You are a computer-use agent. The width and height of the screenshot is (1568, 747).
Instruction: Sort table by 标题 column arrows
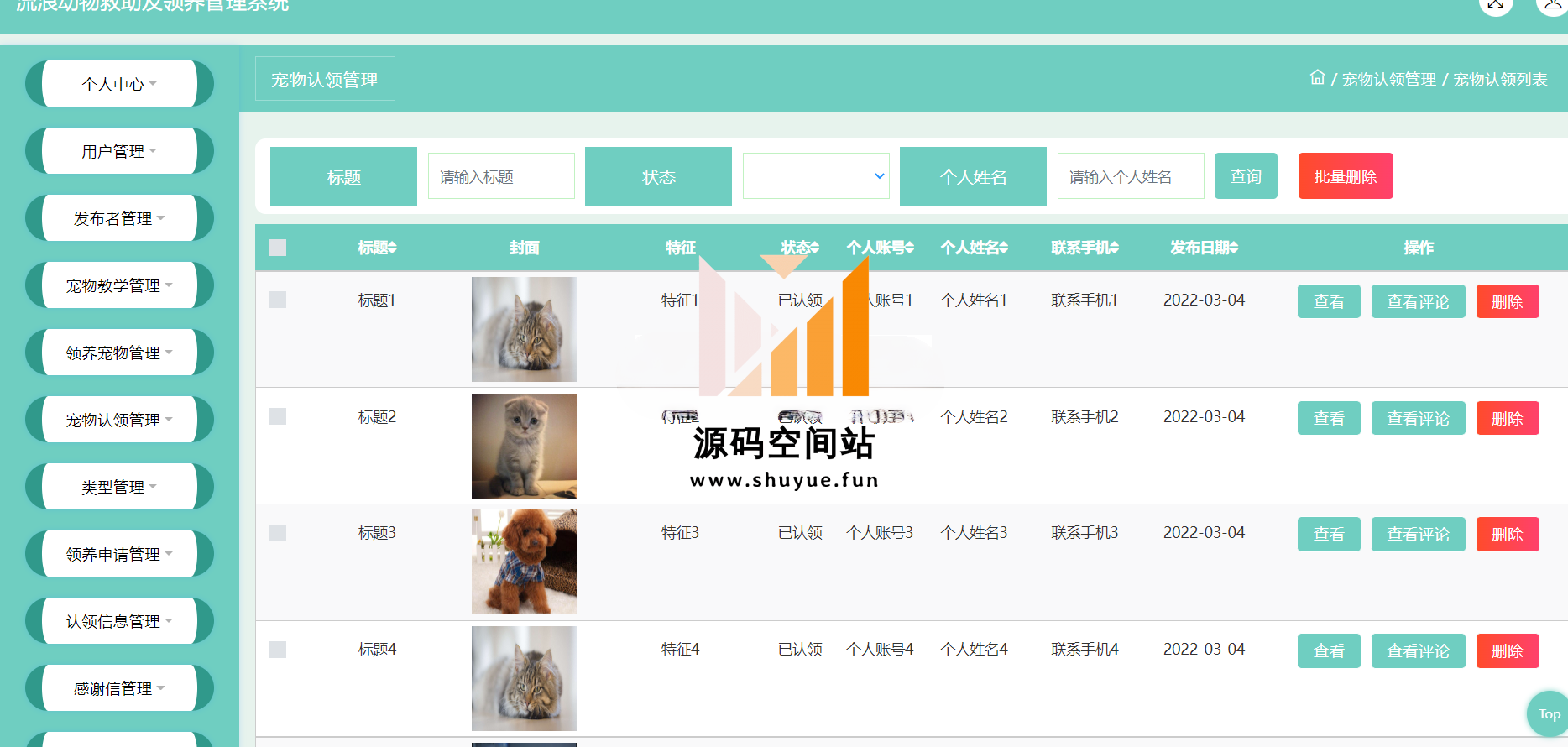[x=392, y=248]
